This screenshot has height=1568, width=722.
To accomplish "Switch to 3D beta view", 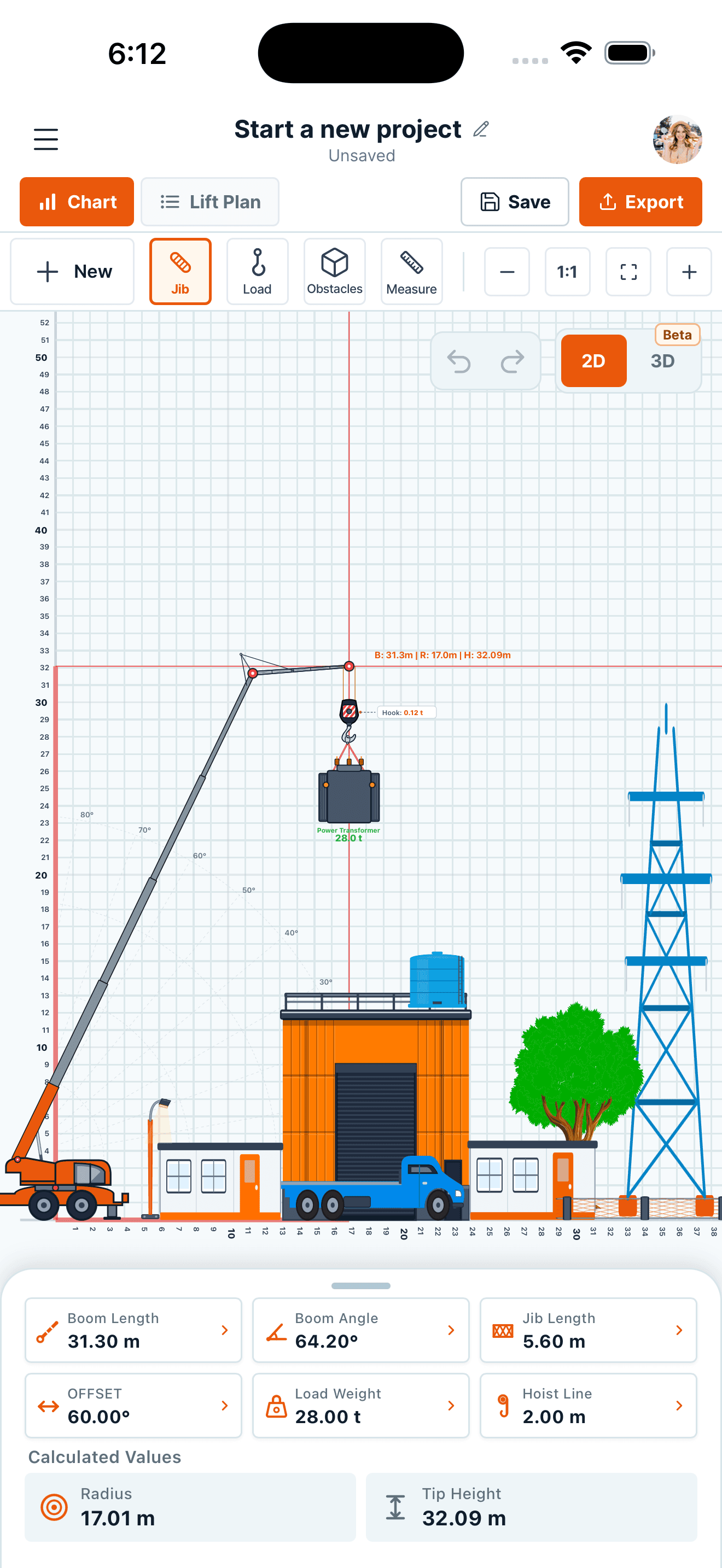I will 662,361.
